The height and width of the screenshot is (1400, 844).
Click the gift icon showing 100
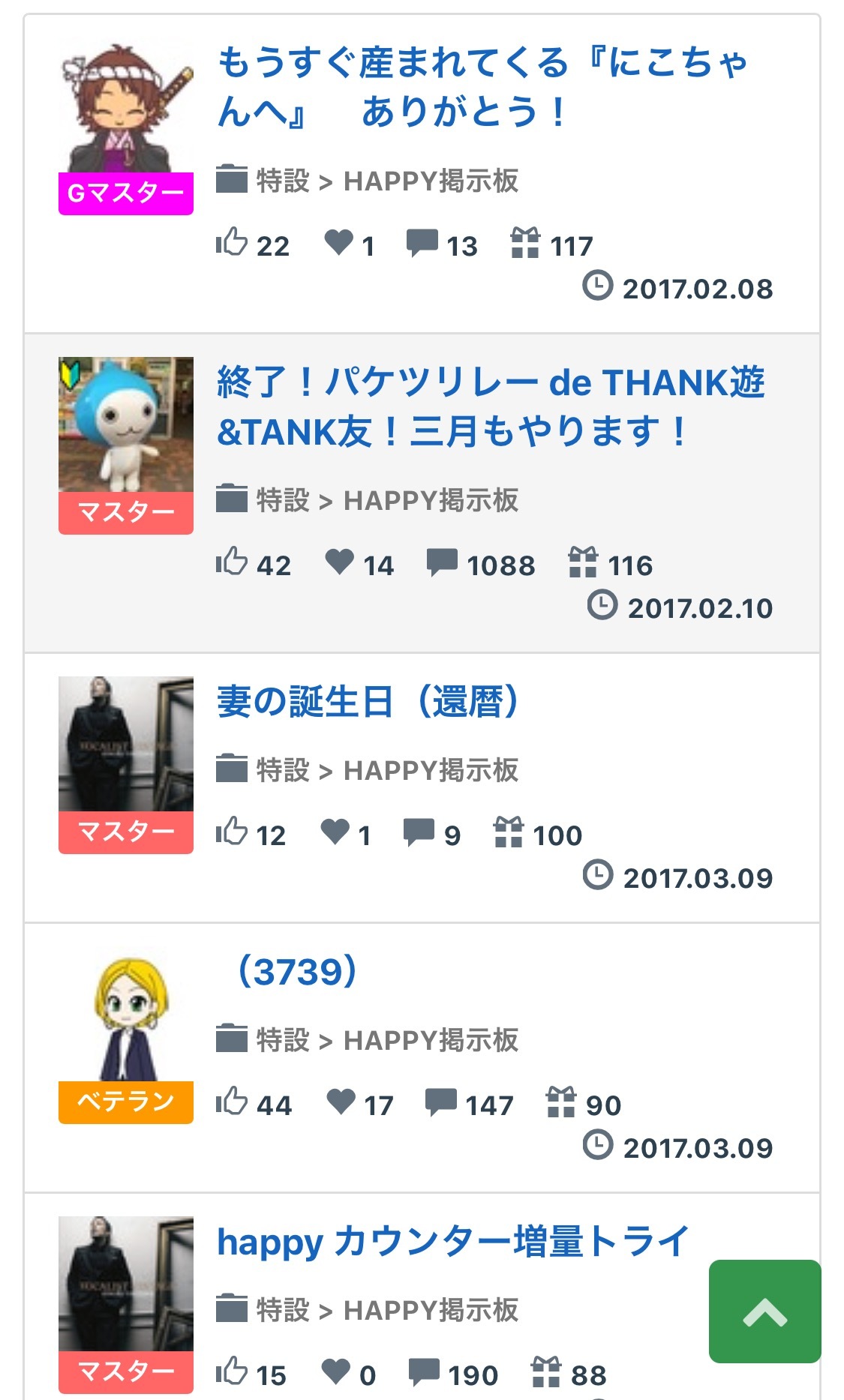(508, 832)
